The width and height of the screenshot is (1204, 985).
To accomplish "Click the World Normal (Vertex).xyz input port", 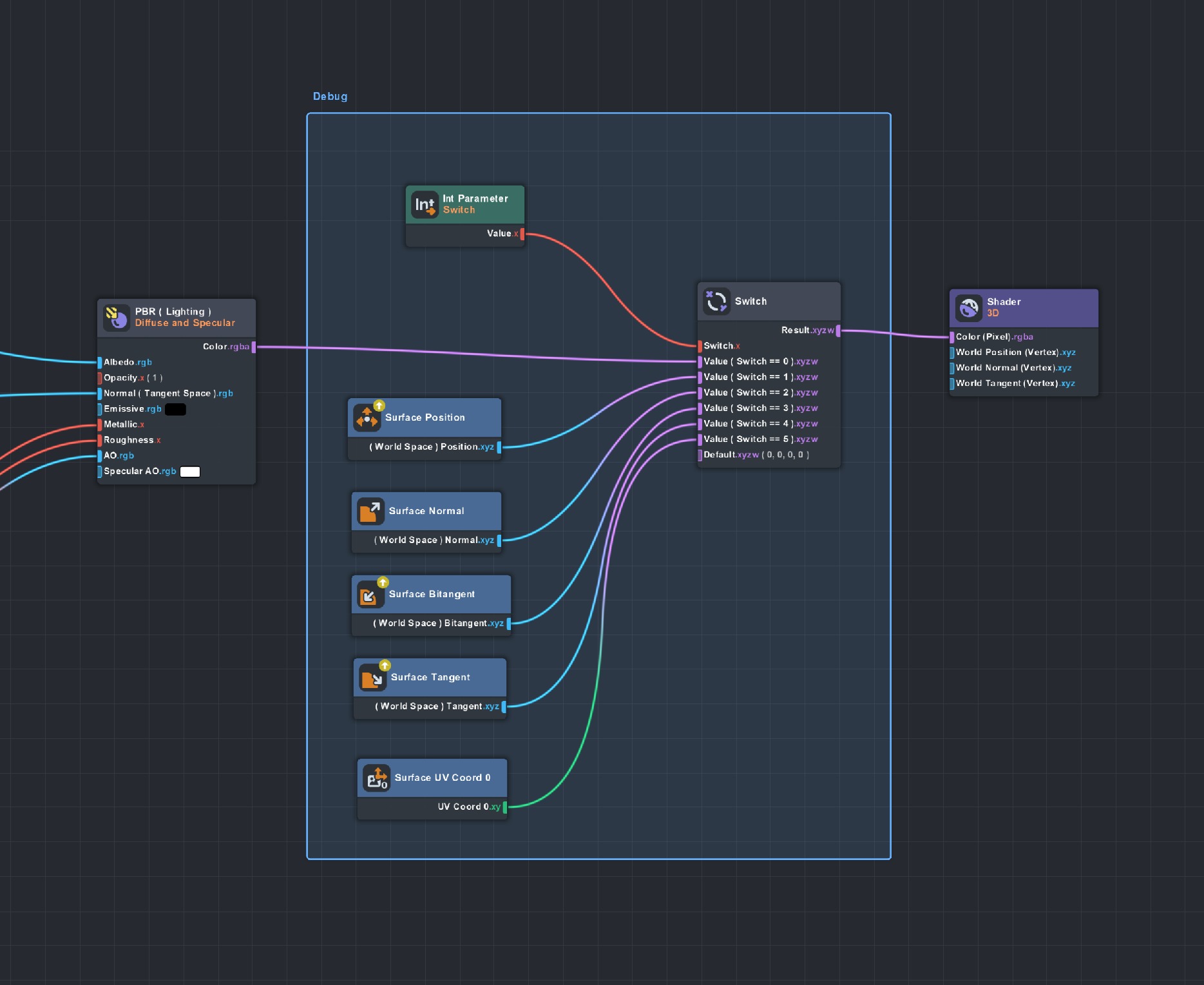I will tap(952, 368).
